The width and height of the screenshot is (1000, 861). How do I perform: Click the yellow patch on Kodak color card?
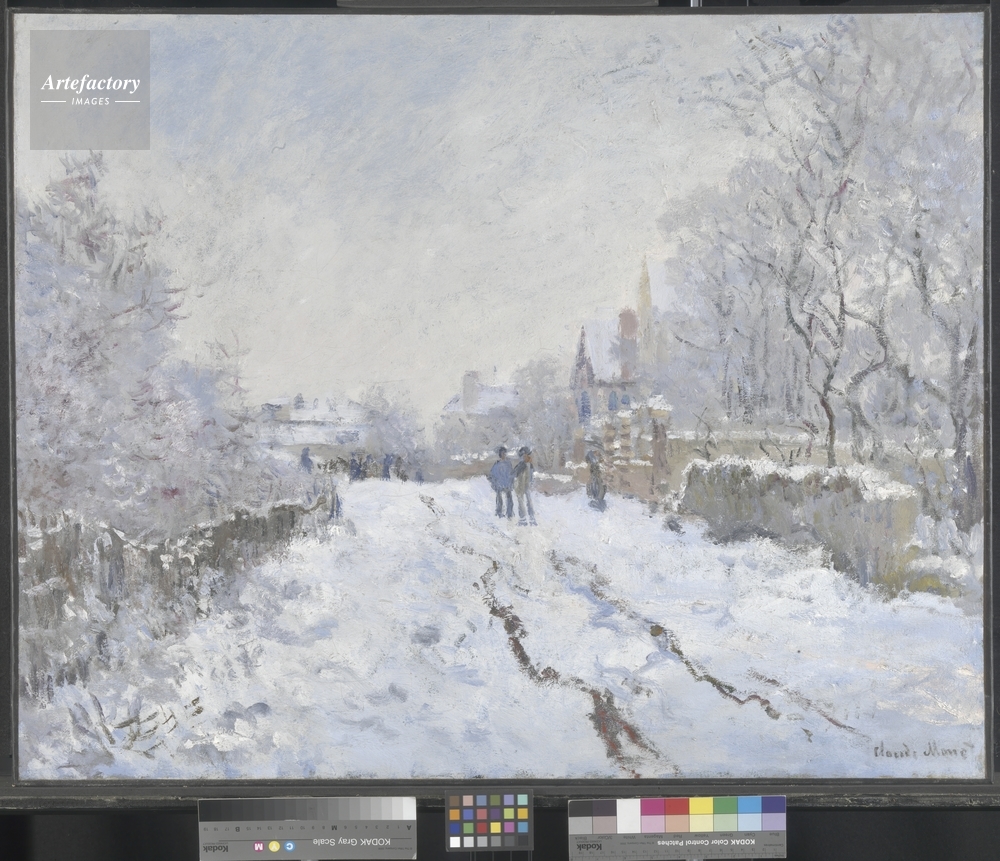point(700,807)
